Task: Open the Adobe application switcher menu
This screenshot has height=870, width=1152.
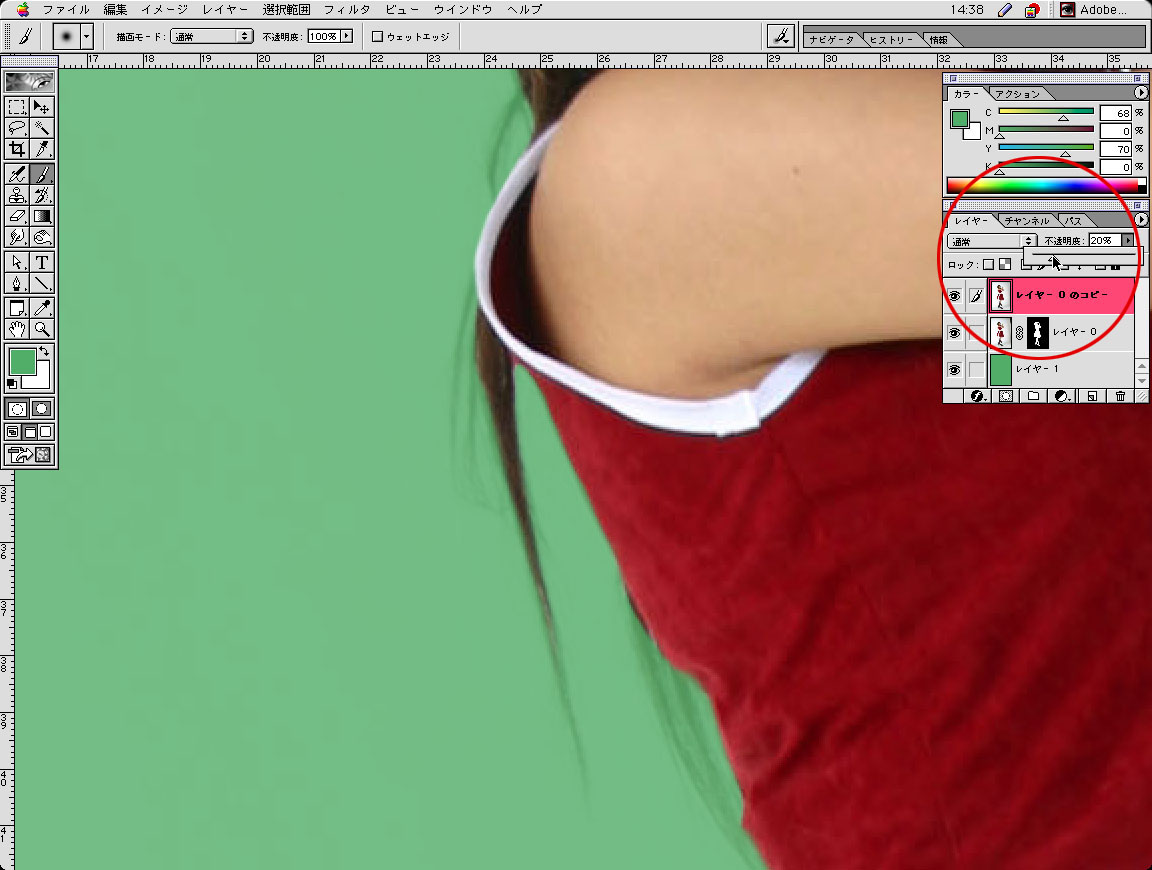Action: click(x=1093, y=10)
